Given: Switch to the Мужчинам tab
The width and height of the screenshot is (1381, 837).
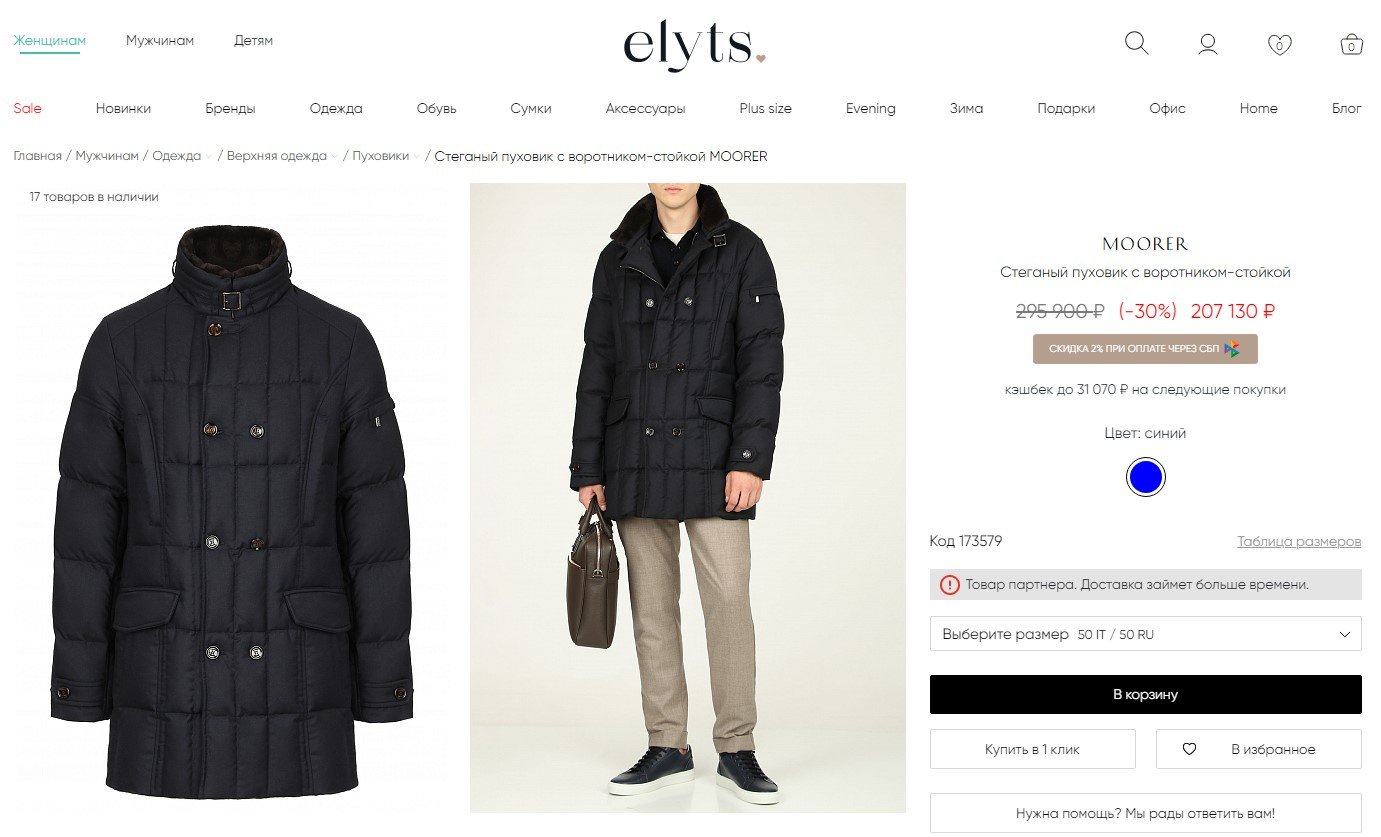Looking at the screenshot, I should tap(160, 41).
